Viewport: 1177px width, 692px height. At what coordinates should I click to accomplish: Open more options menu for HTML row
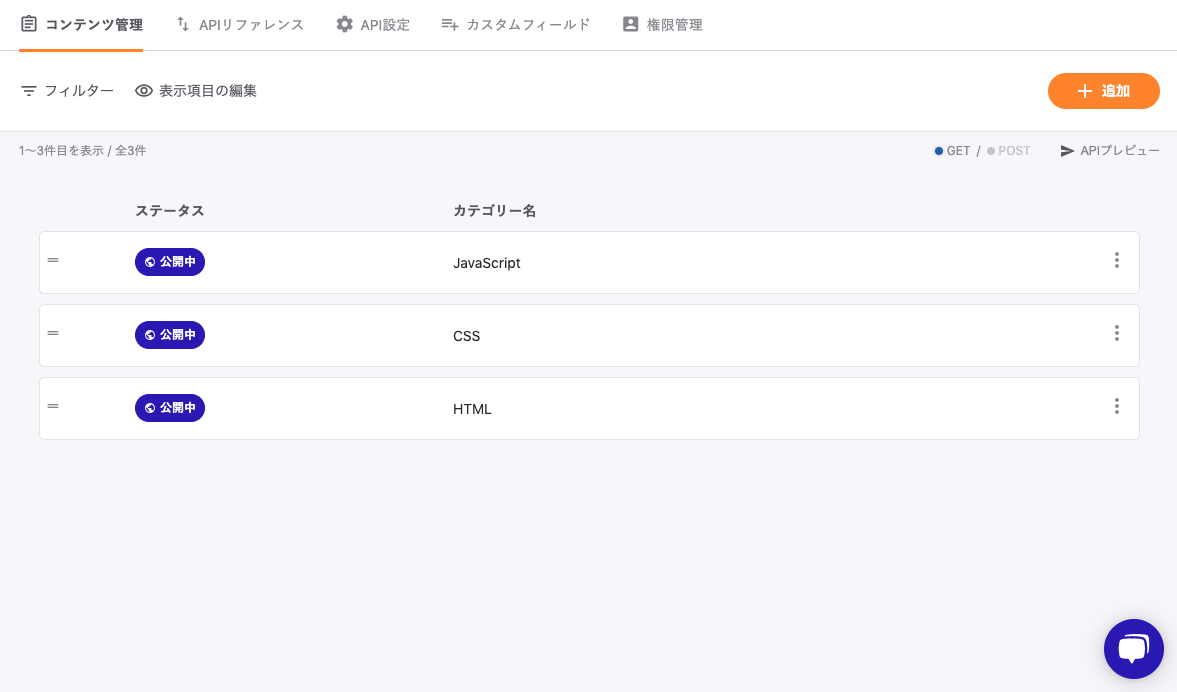point(1116,406)
